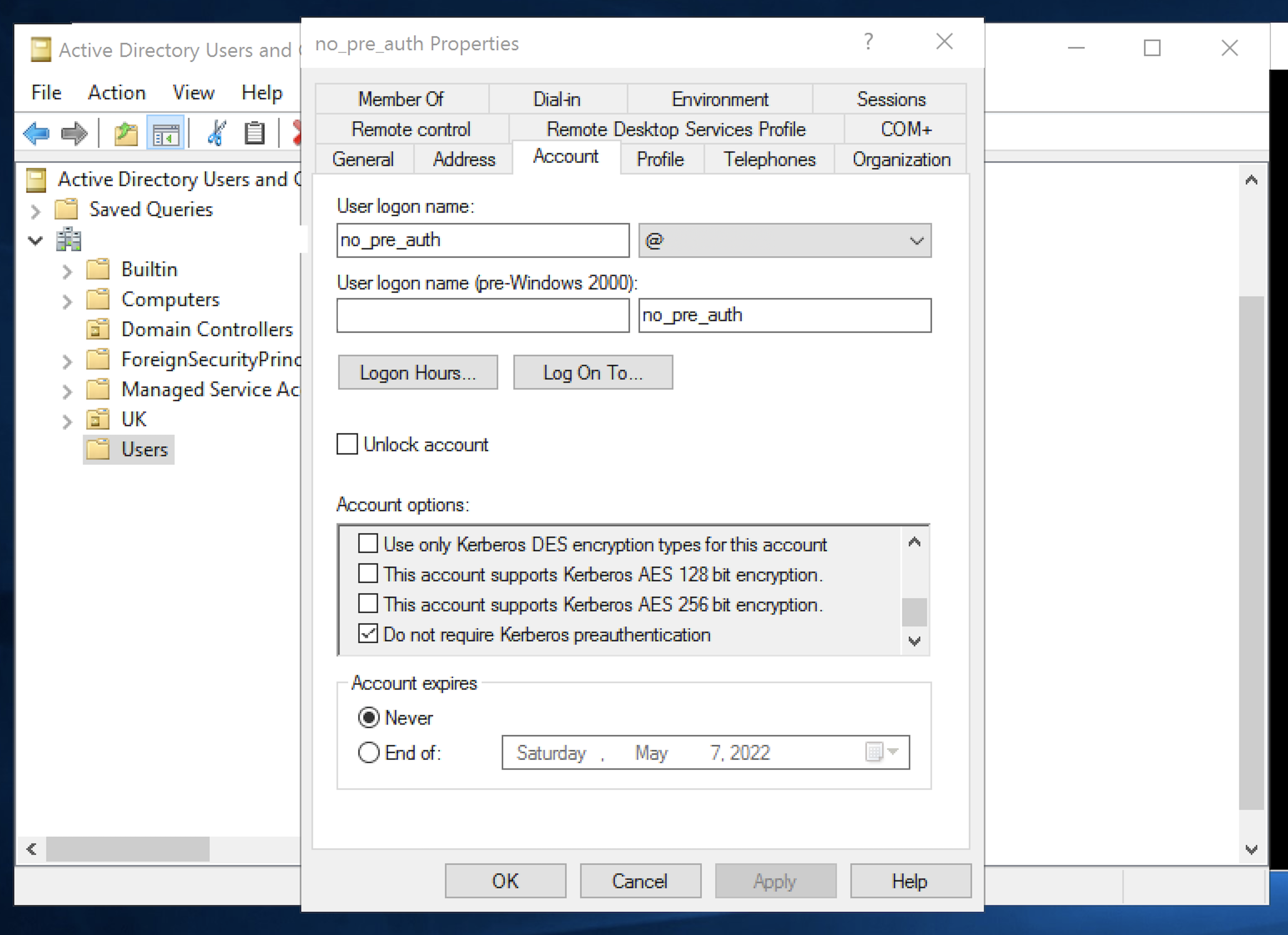
Task: Open the Dial-in tab
Action: (557, 100)
